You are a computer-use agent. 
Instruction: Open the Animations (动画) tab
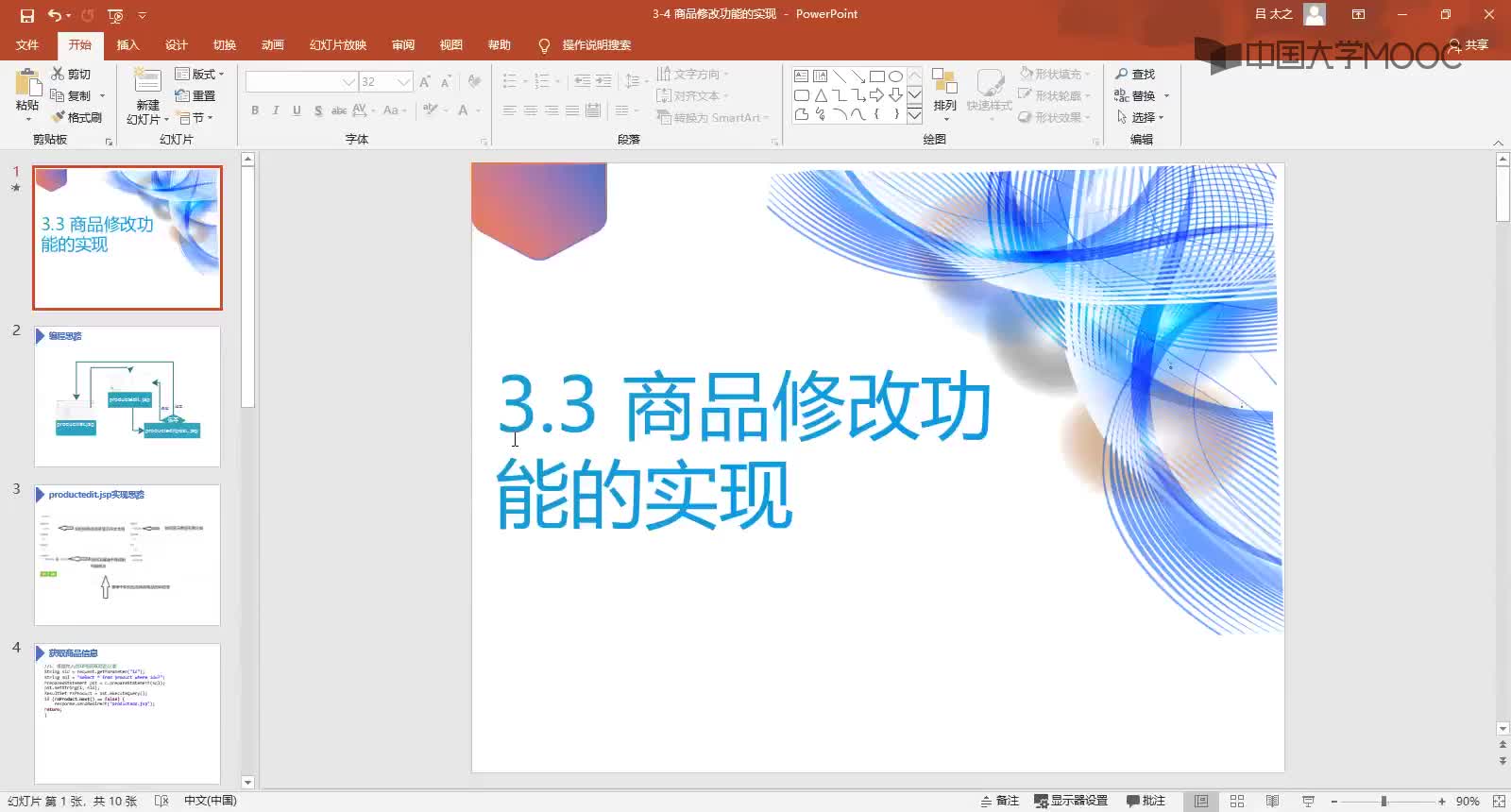pyautogui.click(x=273, y=45)
